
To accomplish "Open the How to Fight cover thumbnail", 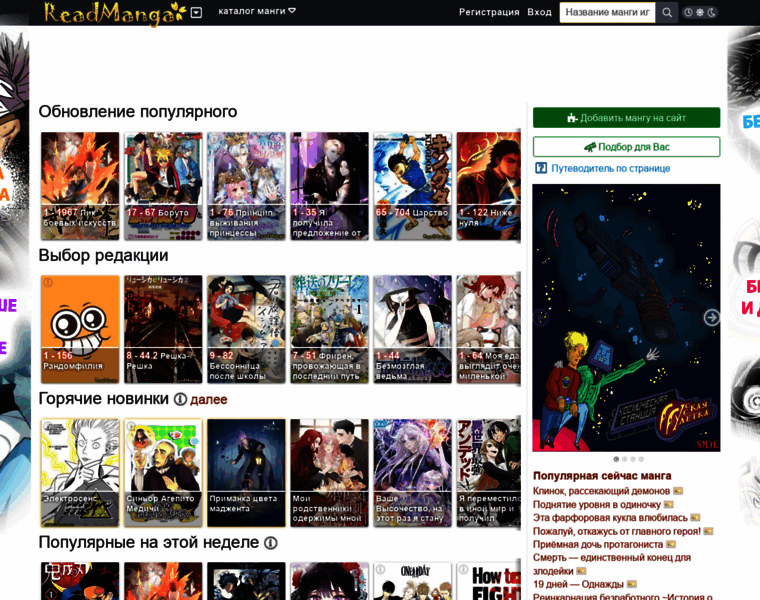I will tap(489, 581).
